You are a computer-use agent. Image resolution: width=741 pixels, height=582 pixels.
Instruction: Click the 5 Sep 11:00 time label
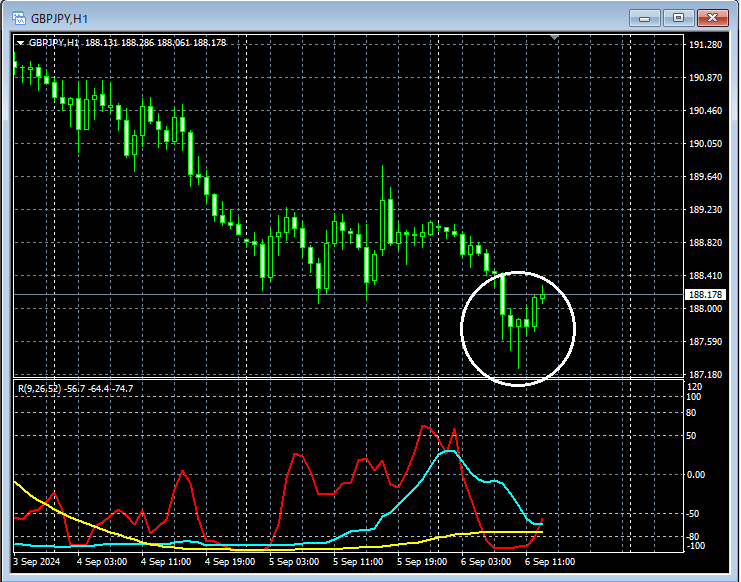(358, 562)
